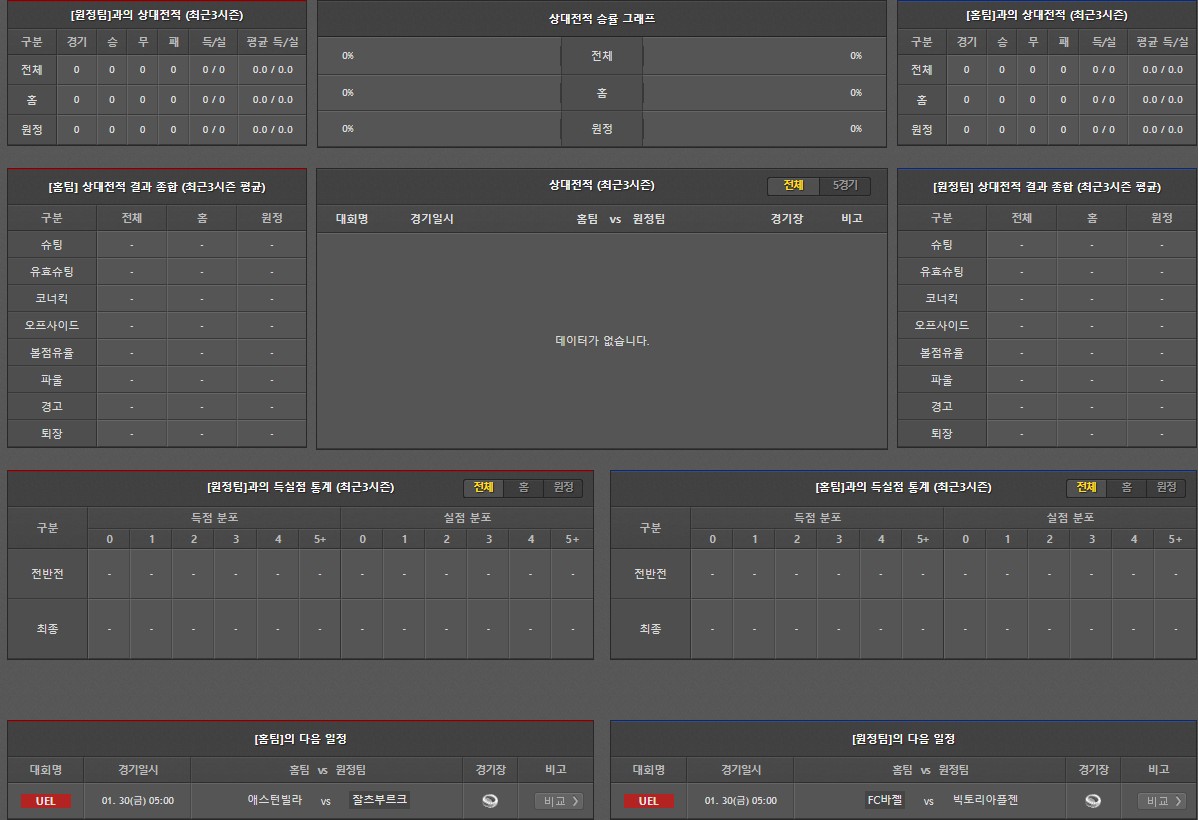Click UEL badge in home team schedule
The width and height of the screenshot is (1198, 820).
coord(46,801)
